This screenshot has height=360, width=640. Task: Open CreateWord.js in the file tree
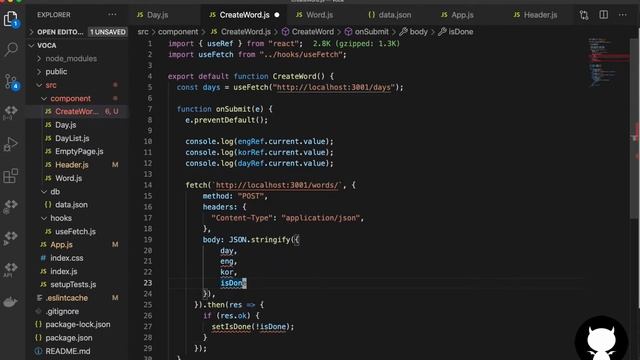tap(77, 111)
